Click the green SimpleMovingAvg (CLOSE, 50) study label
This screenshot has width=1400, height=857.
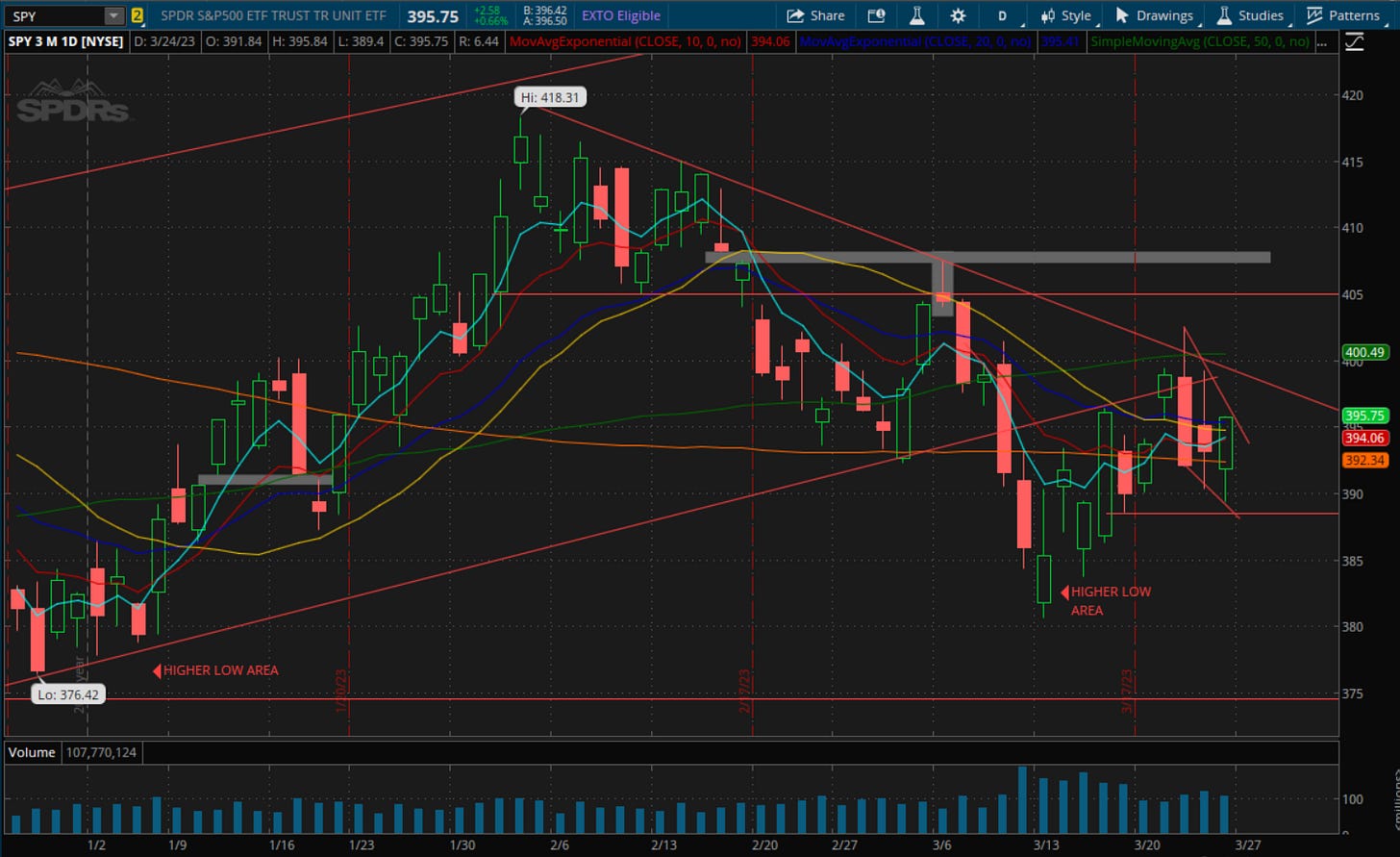click(x=1200, y=41)
